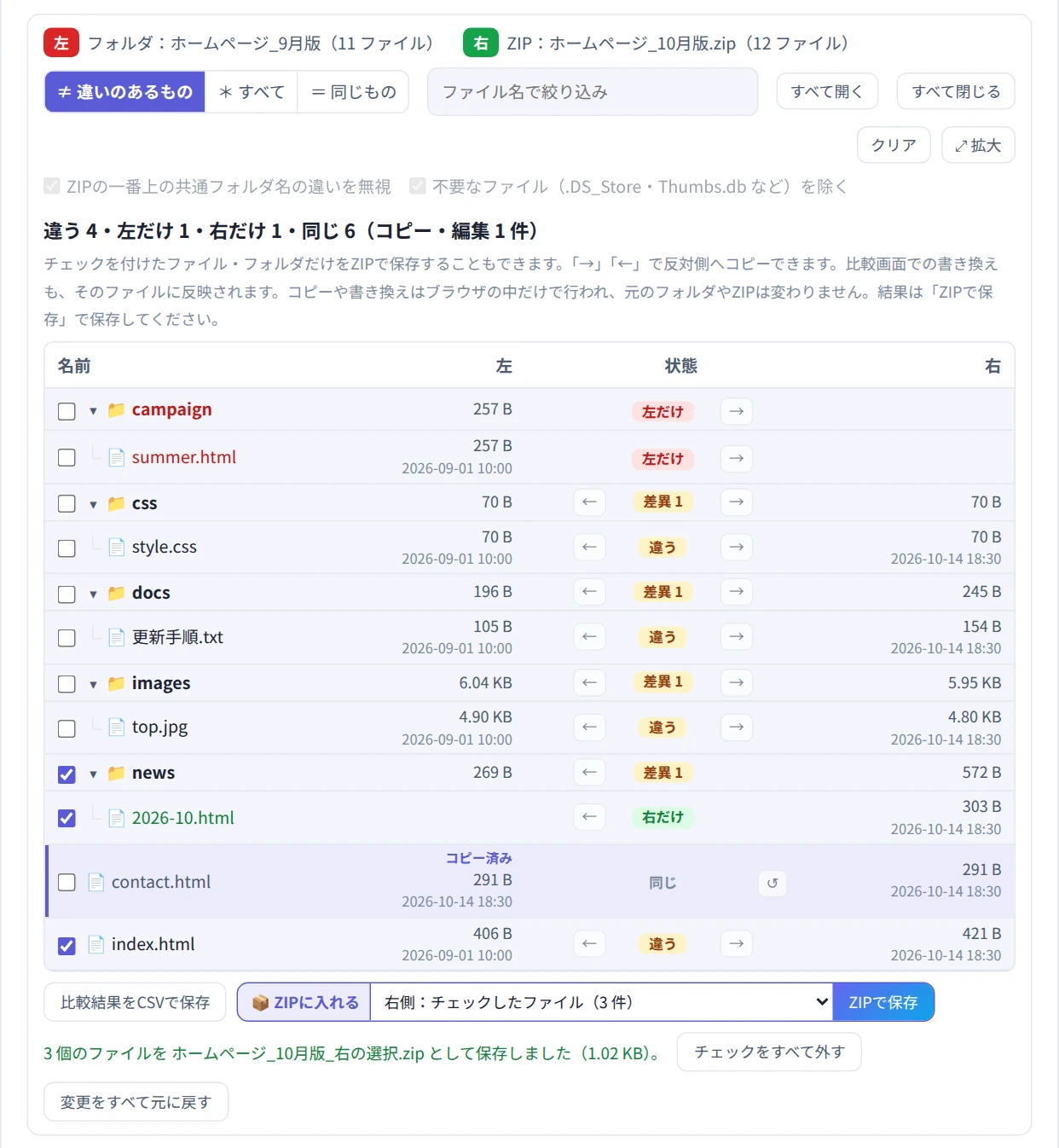Click the contact.html file icon
This screenshot has height=1148, width=1059.
(x=96, y=882)
